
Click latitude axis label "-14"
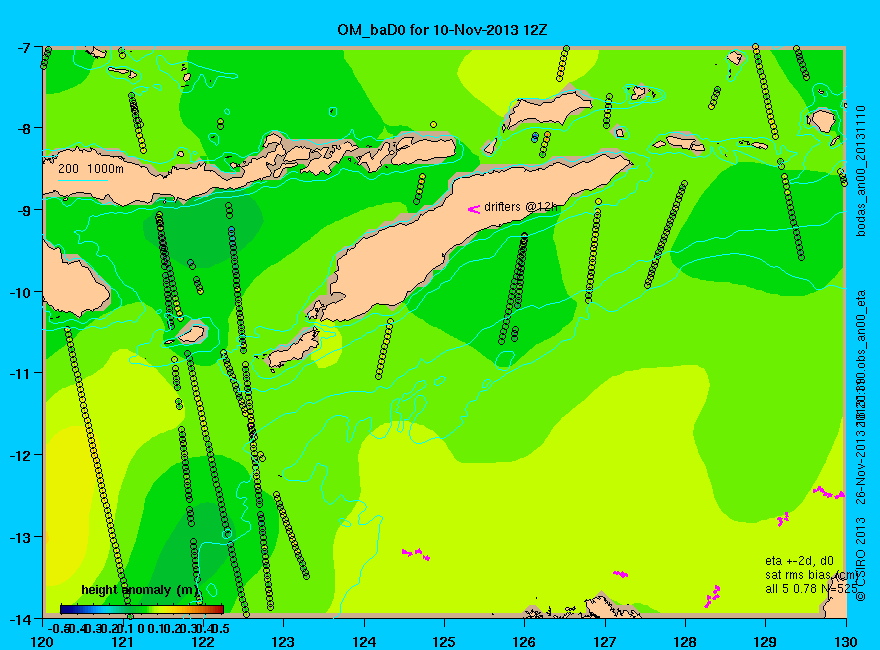coord(20,619)
